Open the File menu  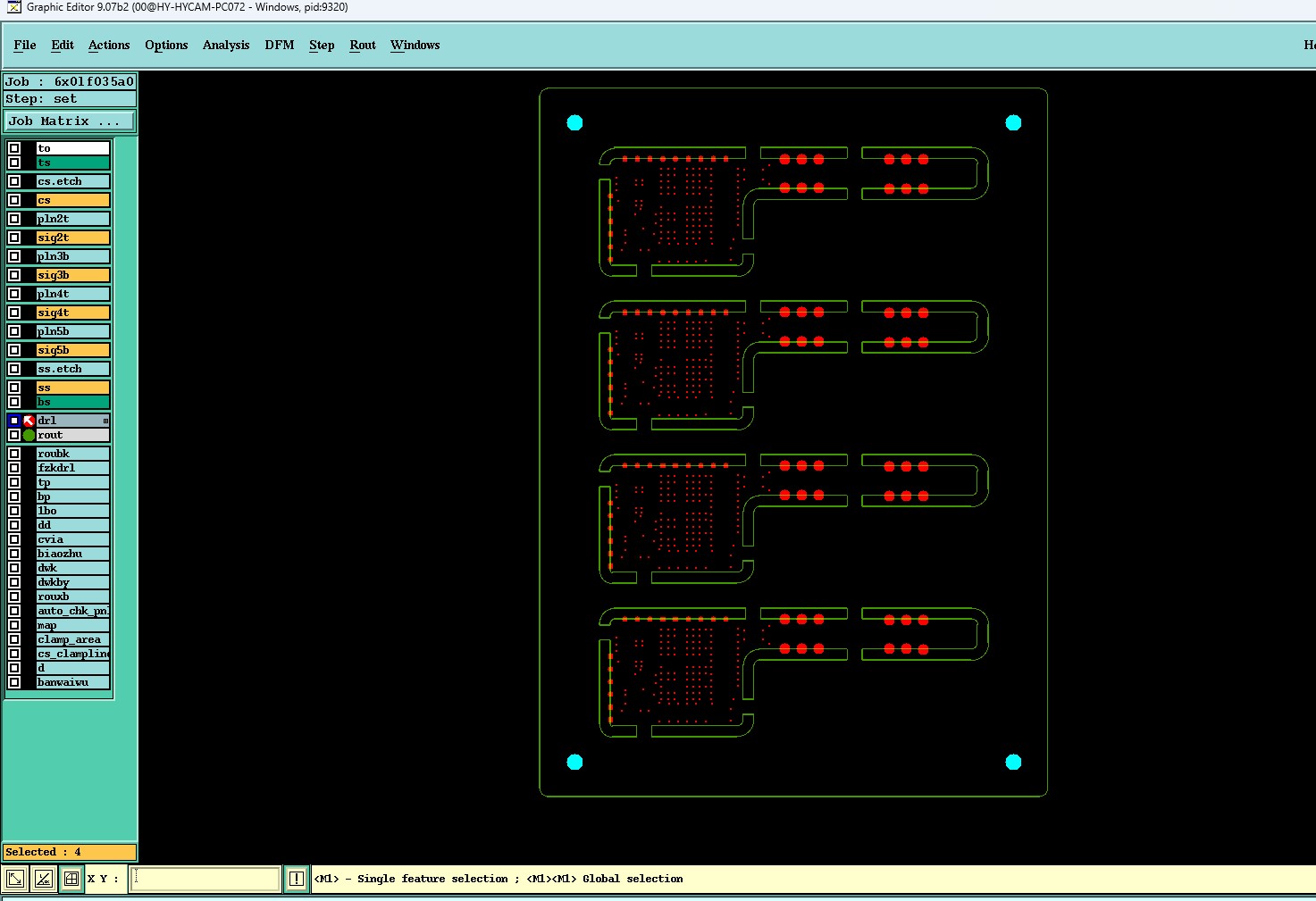25,45
